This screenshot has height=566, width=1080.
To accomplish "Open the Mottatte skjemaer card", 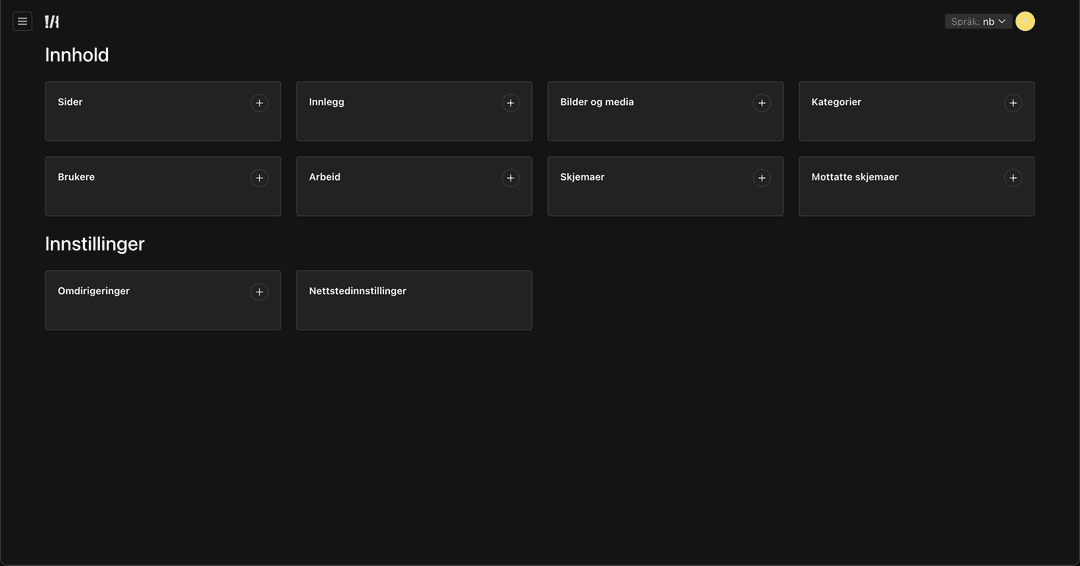I will pyautogui.click(x=917, y=186).
